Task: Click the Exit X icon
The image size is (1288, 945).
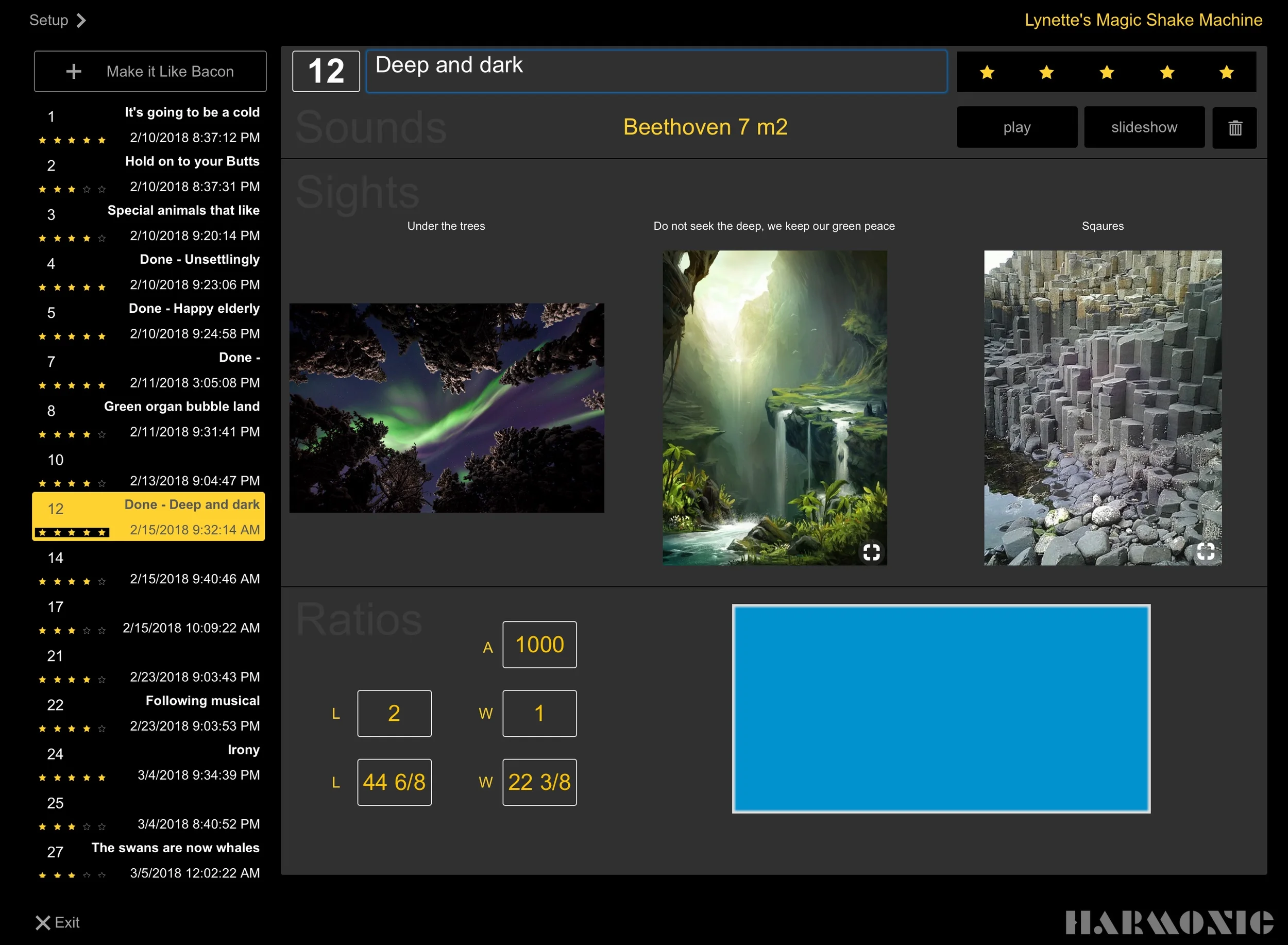Action: click(43, 922)
